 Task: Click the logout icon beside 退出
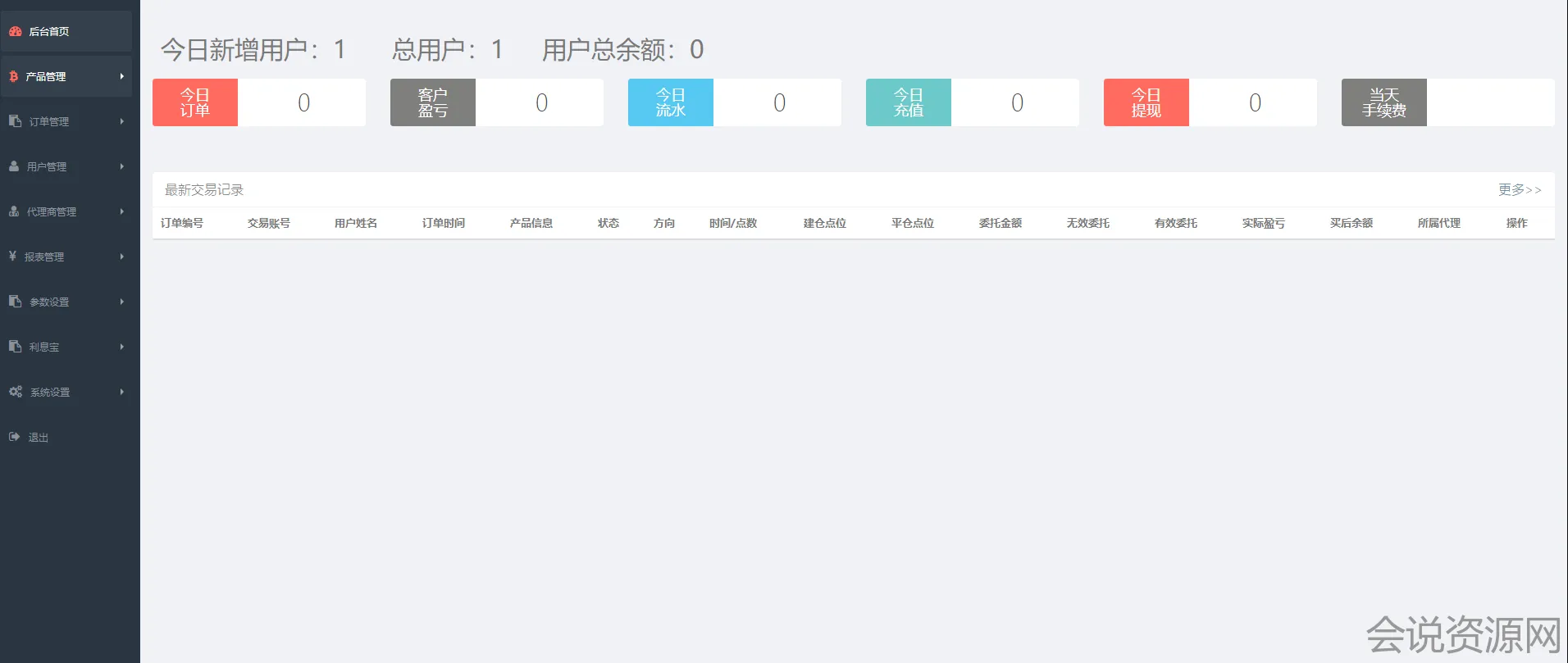[x=14, y=437]
